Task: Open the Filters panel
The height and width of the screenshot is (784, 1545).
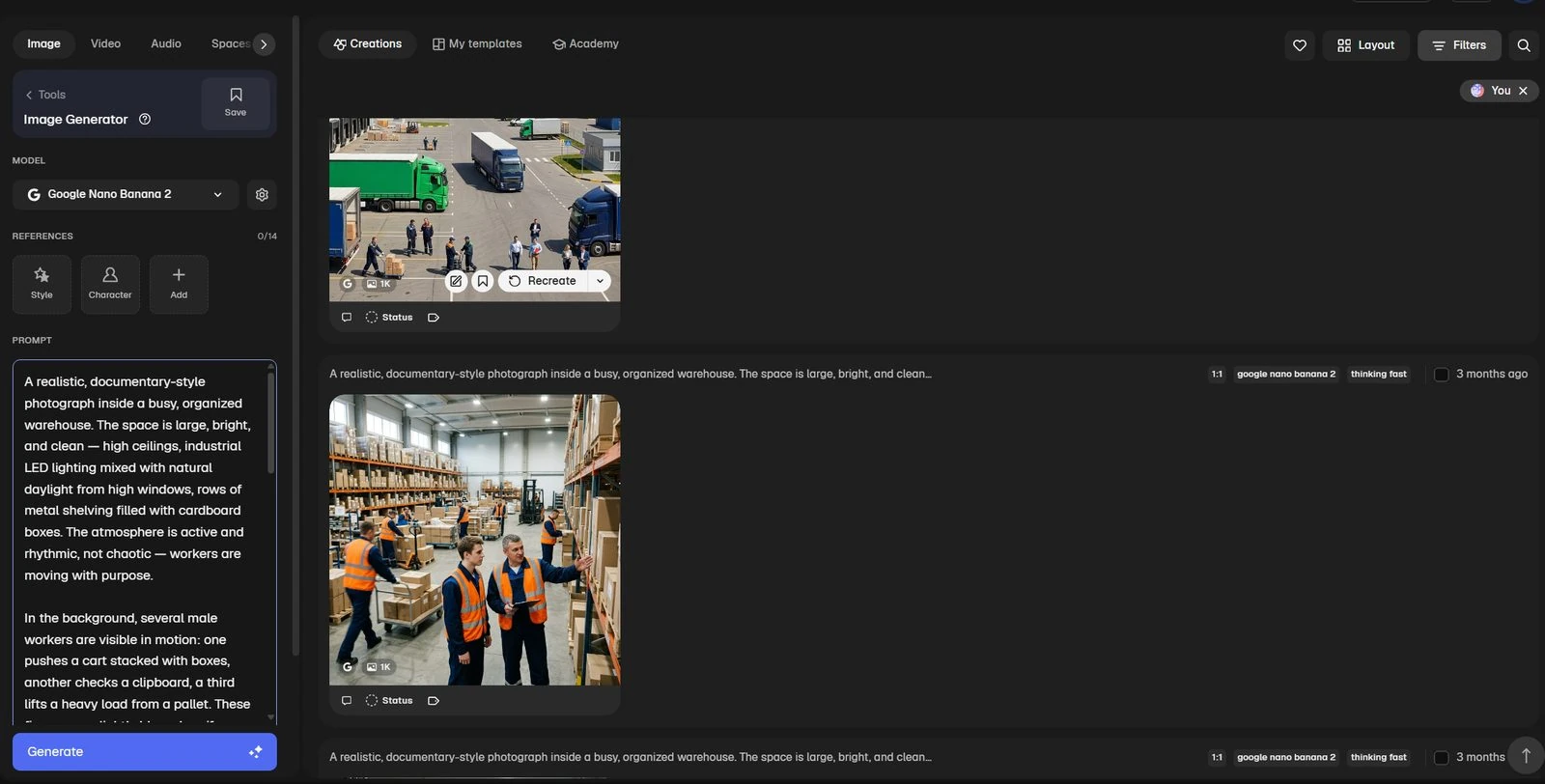Action: 1459,45
